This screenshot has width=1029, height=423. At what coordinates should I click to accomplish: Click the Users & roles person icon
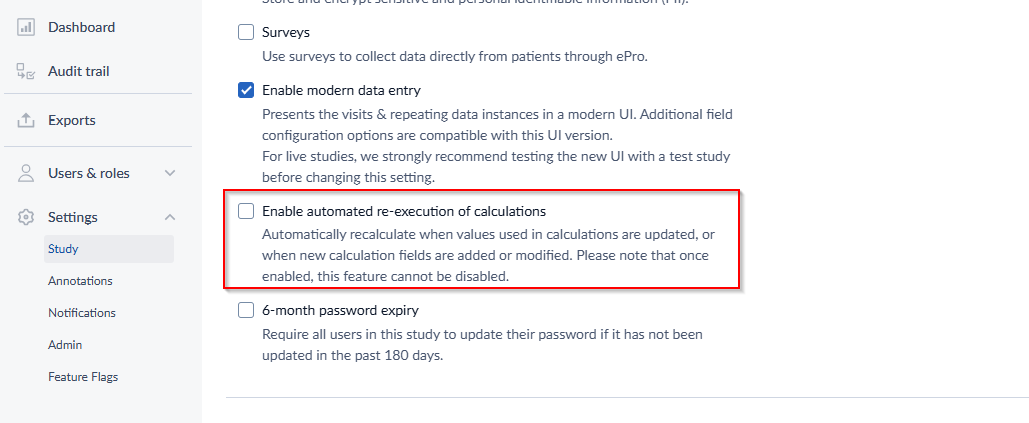26,173
